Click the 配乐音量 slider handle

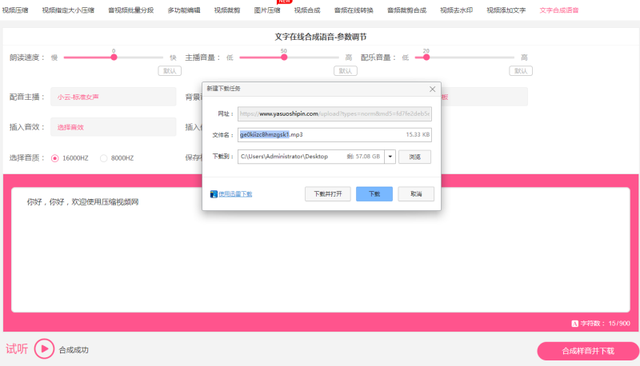click(x=426, y=58)
